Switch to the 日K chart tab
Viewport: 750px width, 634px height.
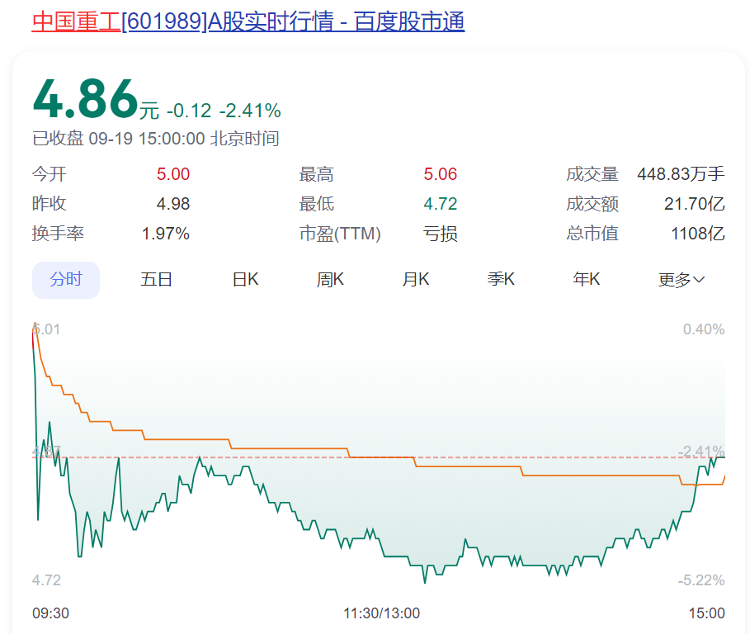(x=245, y=279)
